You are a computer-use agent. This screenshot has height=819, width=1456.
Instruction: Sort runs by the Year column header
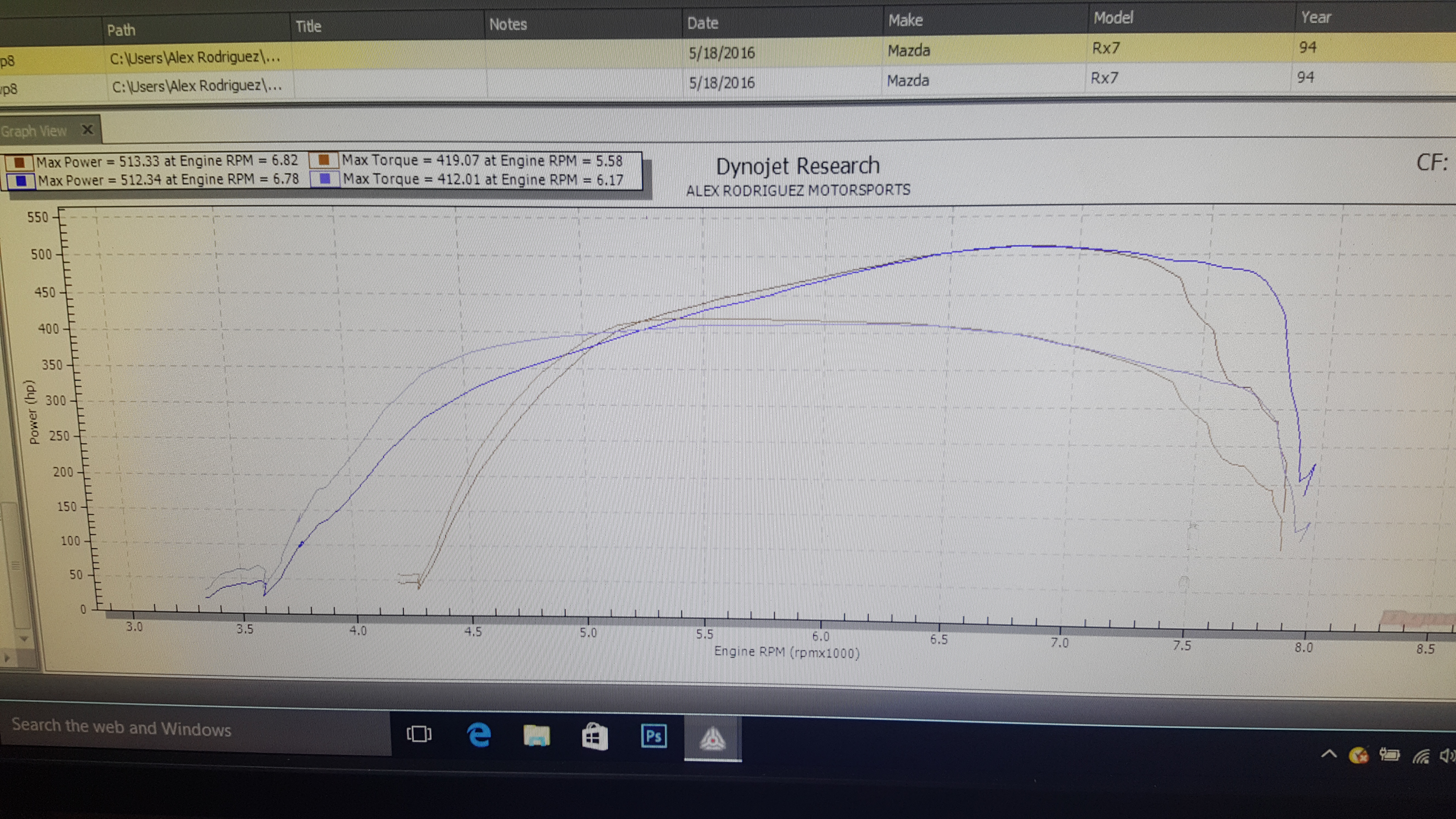[x=1316, y=17]
